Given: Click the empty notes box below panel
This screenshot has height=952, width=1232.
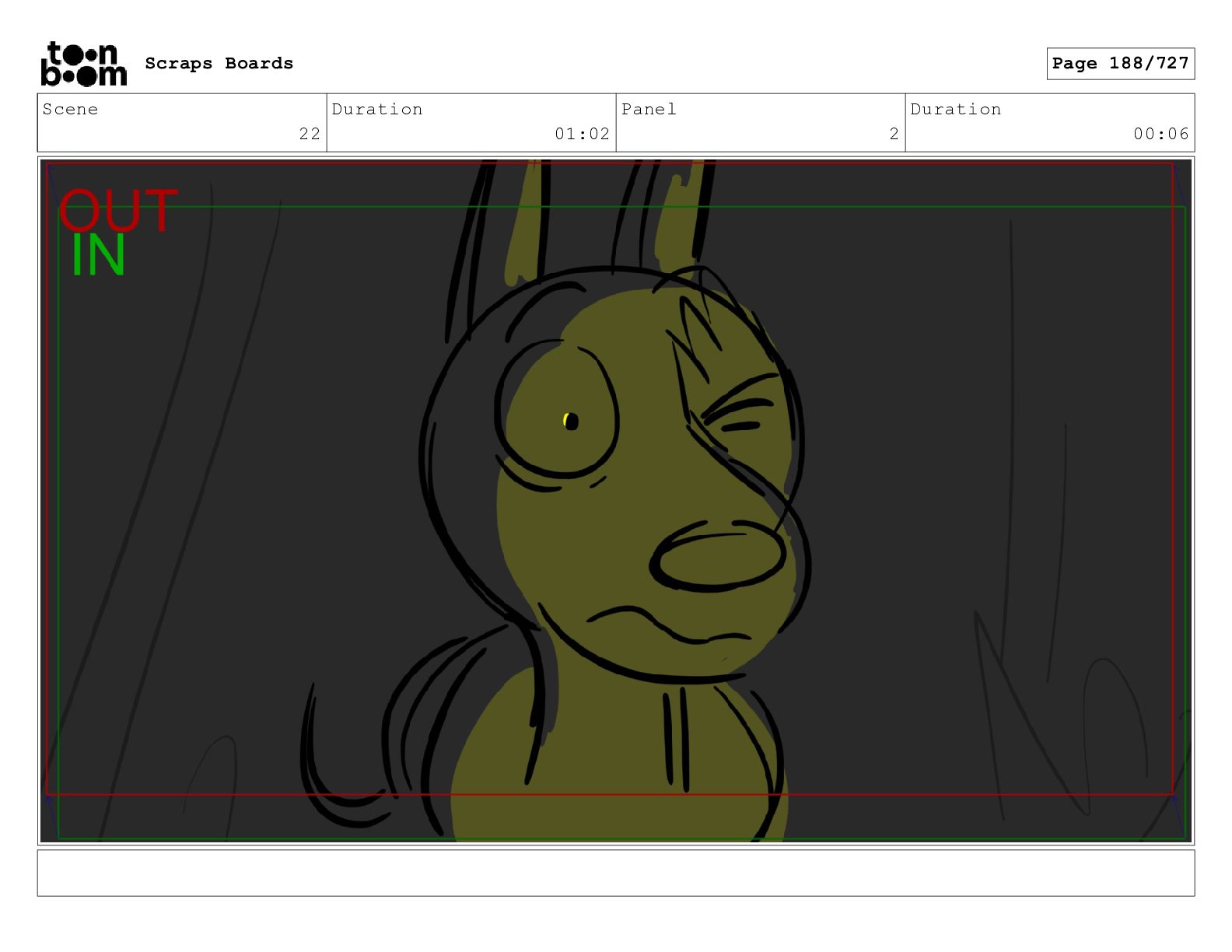Looking at the screenshot, I should (x=616, y=873).
